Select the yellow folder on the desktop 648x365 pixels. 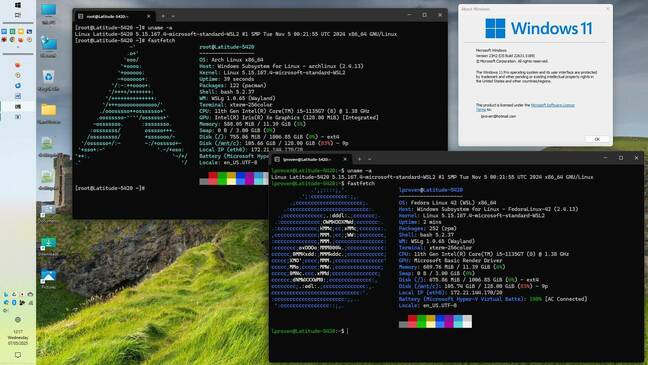pos(48,113)
